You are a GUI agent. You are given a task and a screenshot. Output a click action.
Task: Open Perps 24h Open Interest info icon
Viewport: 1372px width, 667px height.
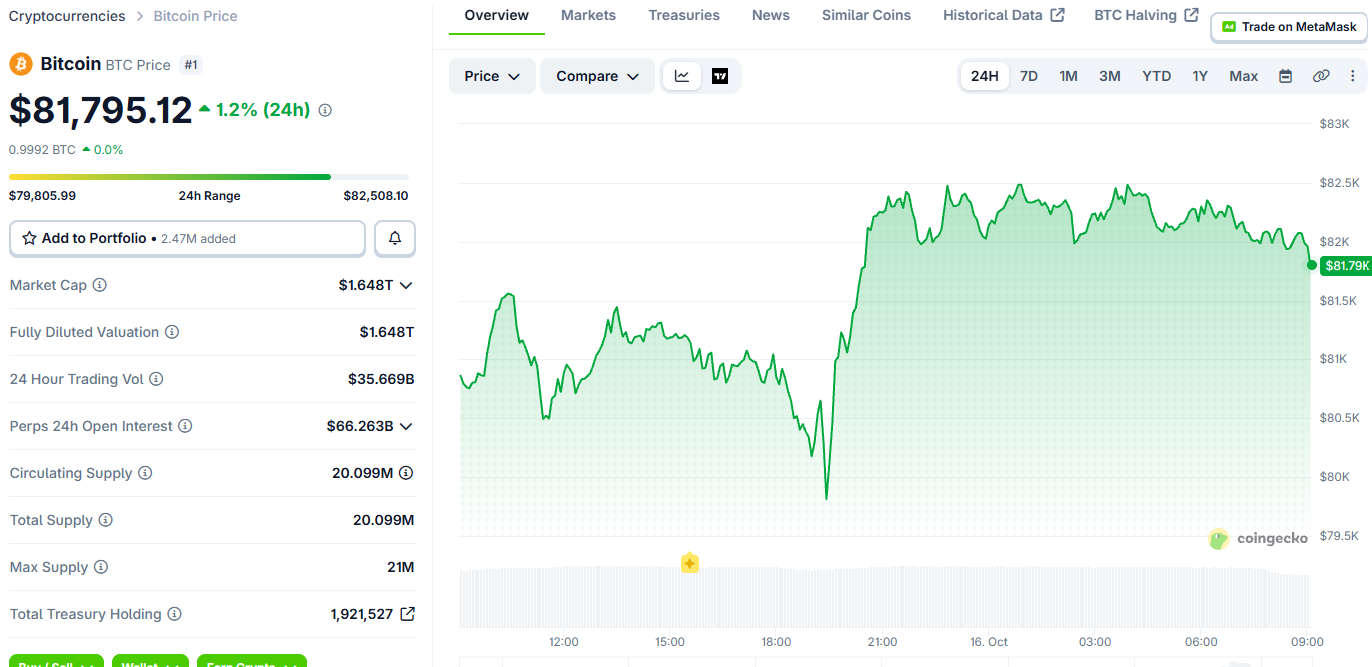coord(184,426)
